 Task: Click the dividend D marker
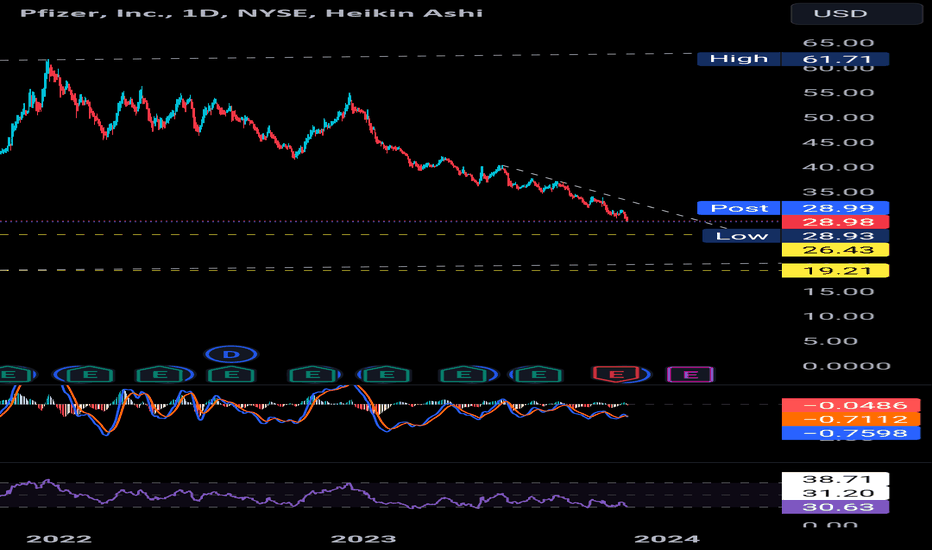(x=231, y=355)
